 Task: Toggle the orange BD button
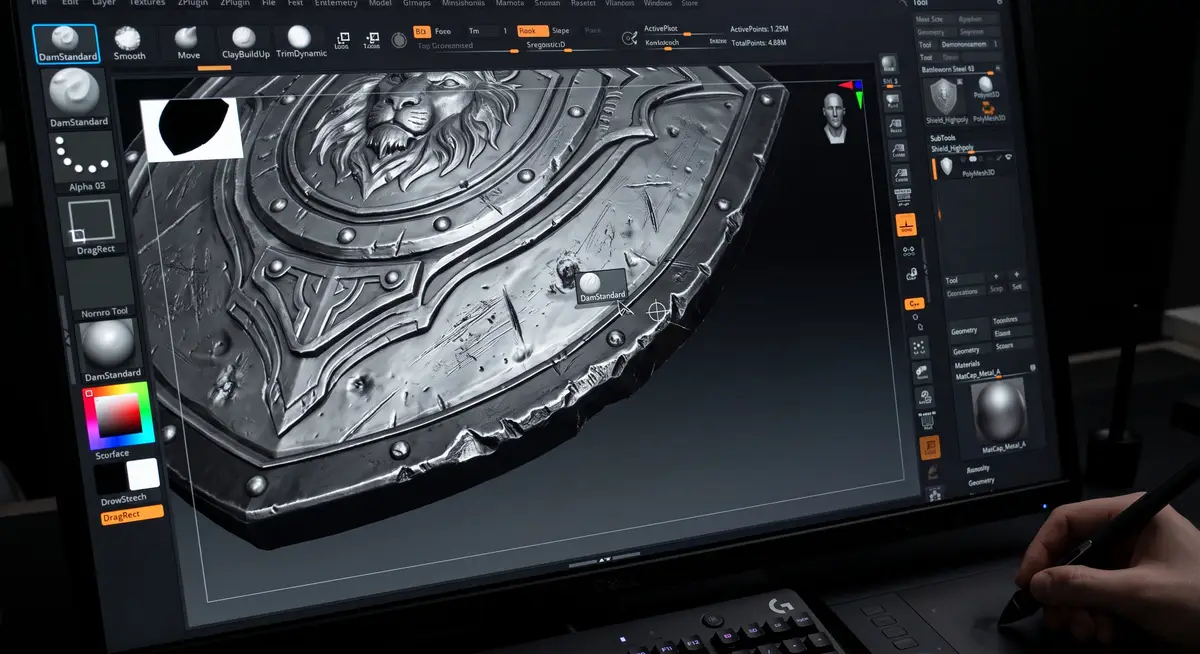[x=421, y=32]
